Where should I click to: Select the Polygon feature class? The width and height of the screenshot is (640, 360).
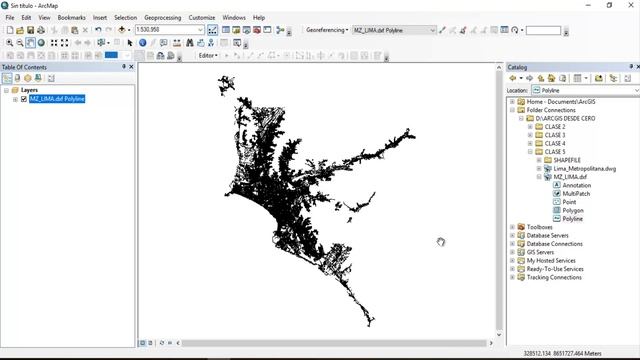(573, 211)
